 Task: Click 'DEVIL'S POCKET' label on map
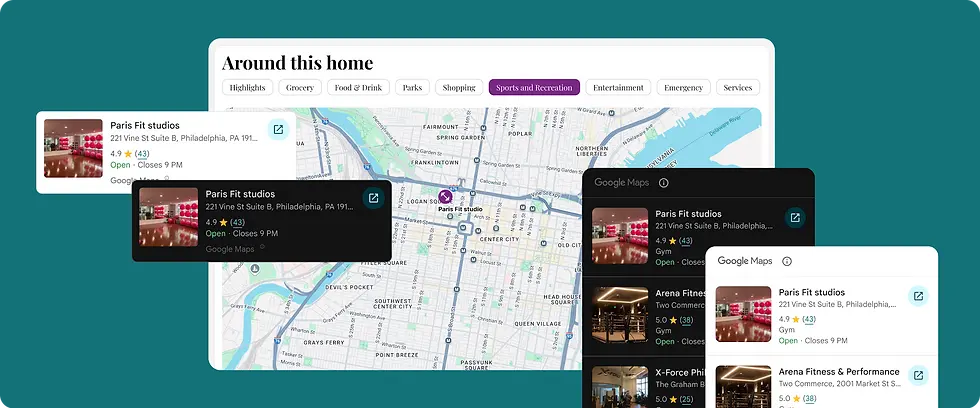349,287
